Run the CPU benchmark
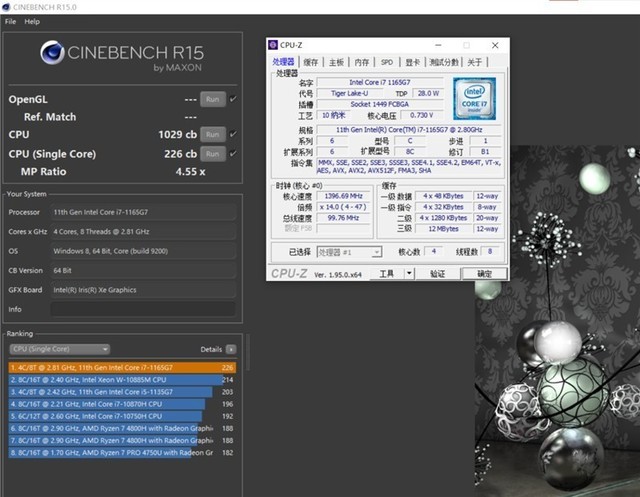Screen dimensions: 640x497 [213, 135]
